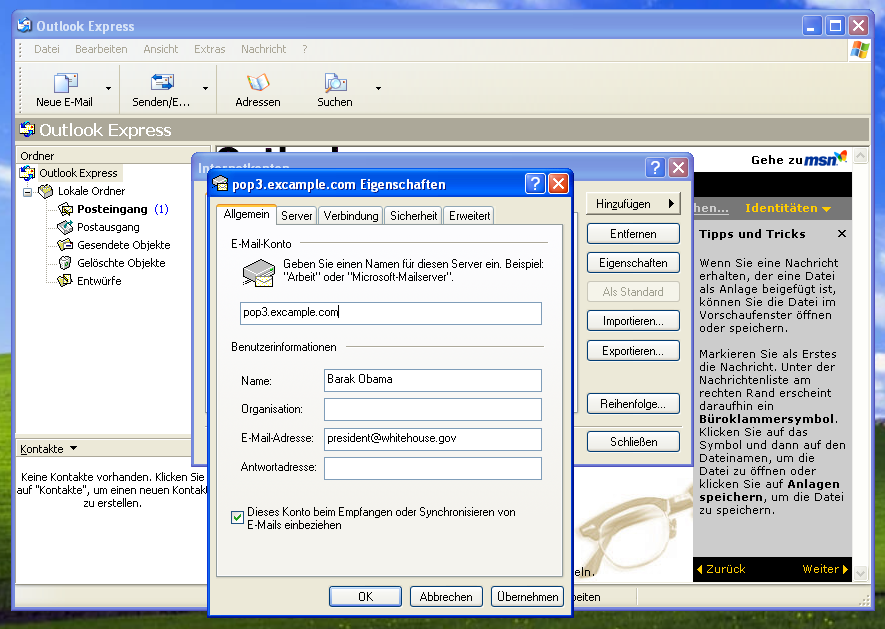This screenshot has width=885, height=629.
Task: Expand the Identitäten dropdown menu
Action: pyautogui.click(x=788, y=208)
